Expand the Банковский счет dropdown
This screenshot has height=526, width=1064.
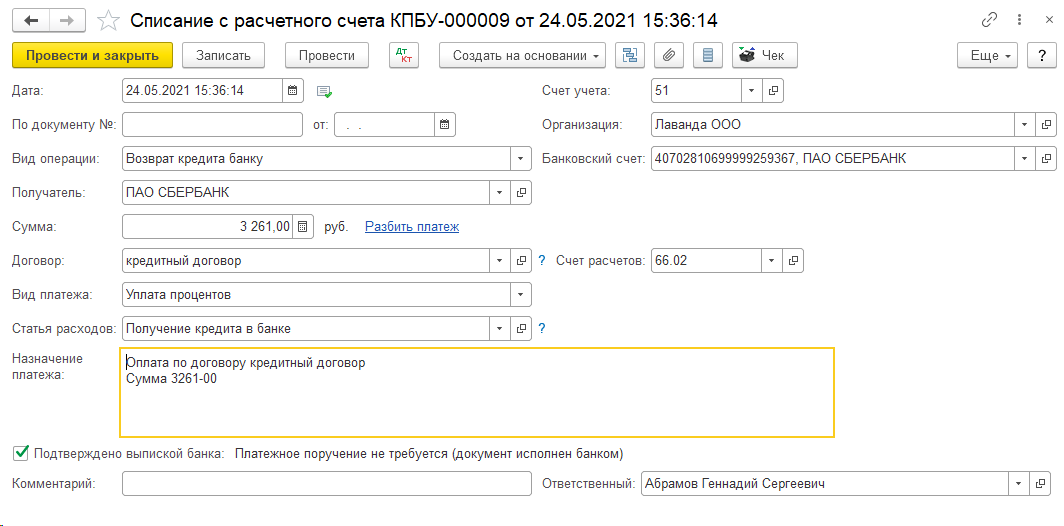(1025, 159)
